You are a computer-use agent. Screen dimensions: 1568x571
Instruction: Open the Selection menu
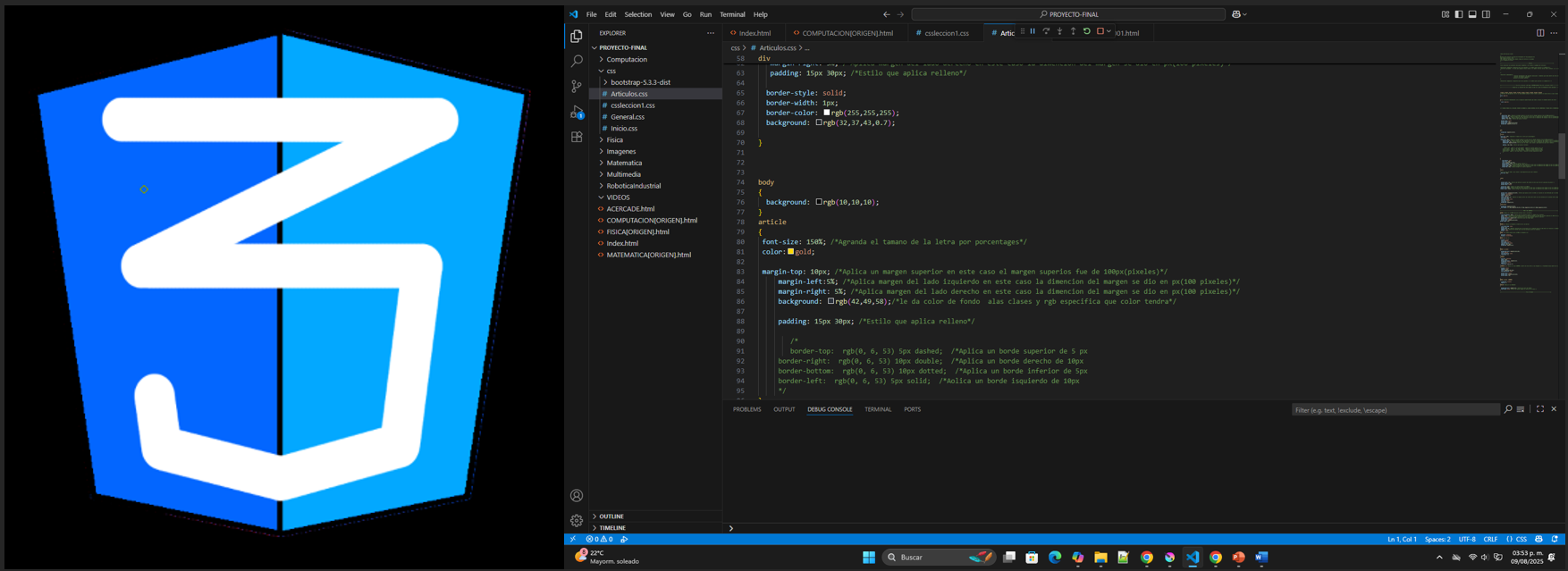click(x=638, y=14)
